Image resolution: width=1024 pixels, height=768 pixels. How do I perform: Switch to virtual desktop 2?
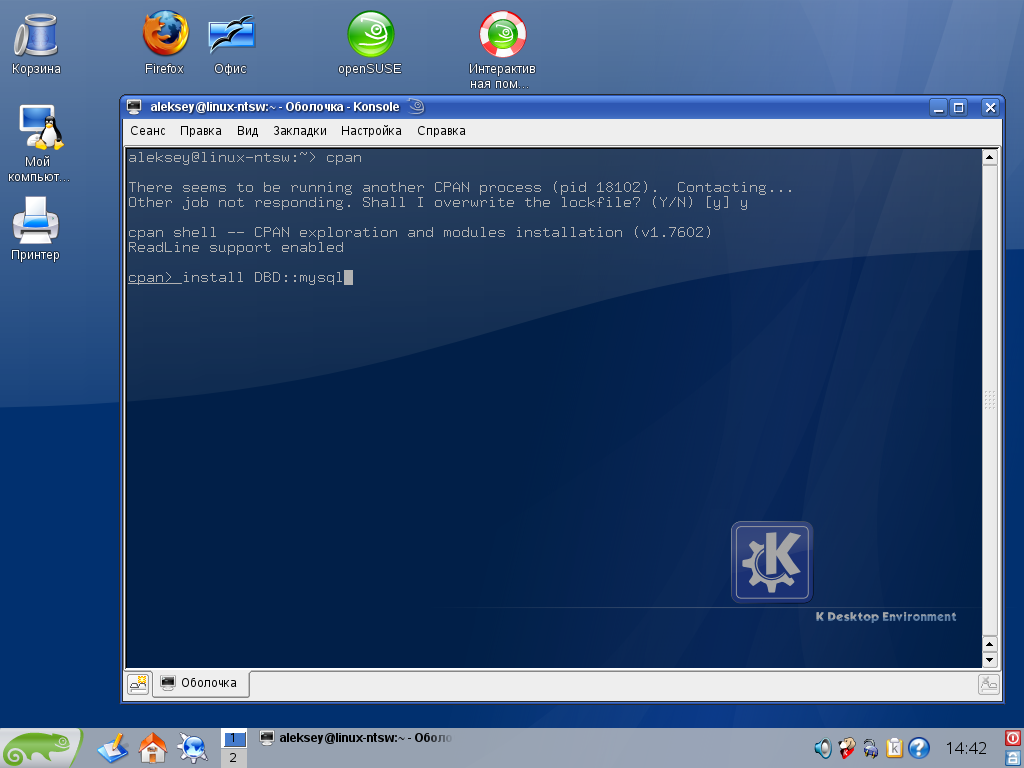(233, 758)
